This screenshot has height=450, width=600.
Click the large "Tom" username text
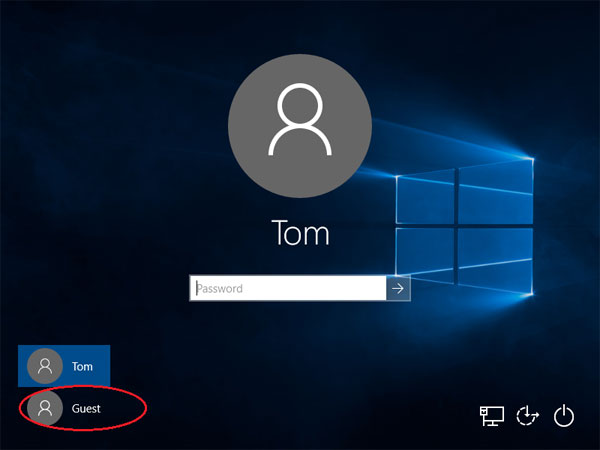pyautogui.click(x=300, y=232)
